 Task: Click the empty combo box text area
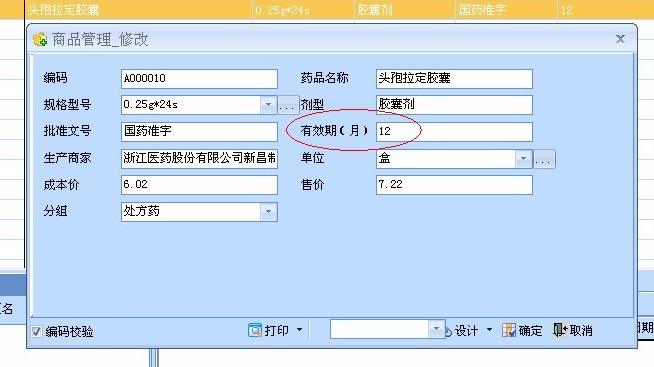click(x=379, y=329)
